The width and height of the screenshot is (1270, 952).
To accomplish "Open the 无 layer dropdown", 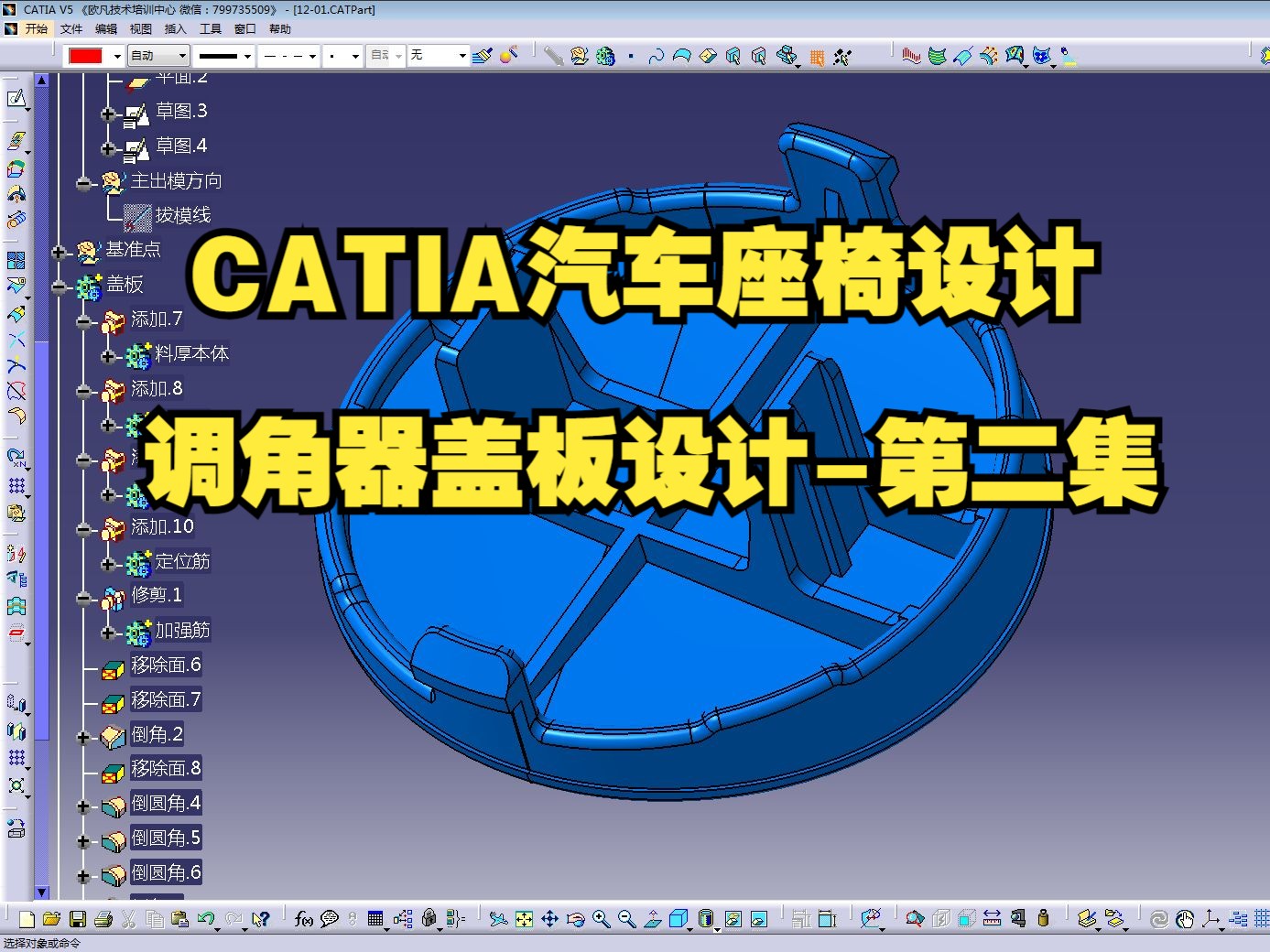I will point(462,57).
